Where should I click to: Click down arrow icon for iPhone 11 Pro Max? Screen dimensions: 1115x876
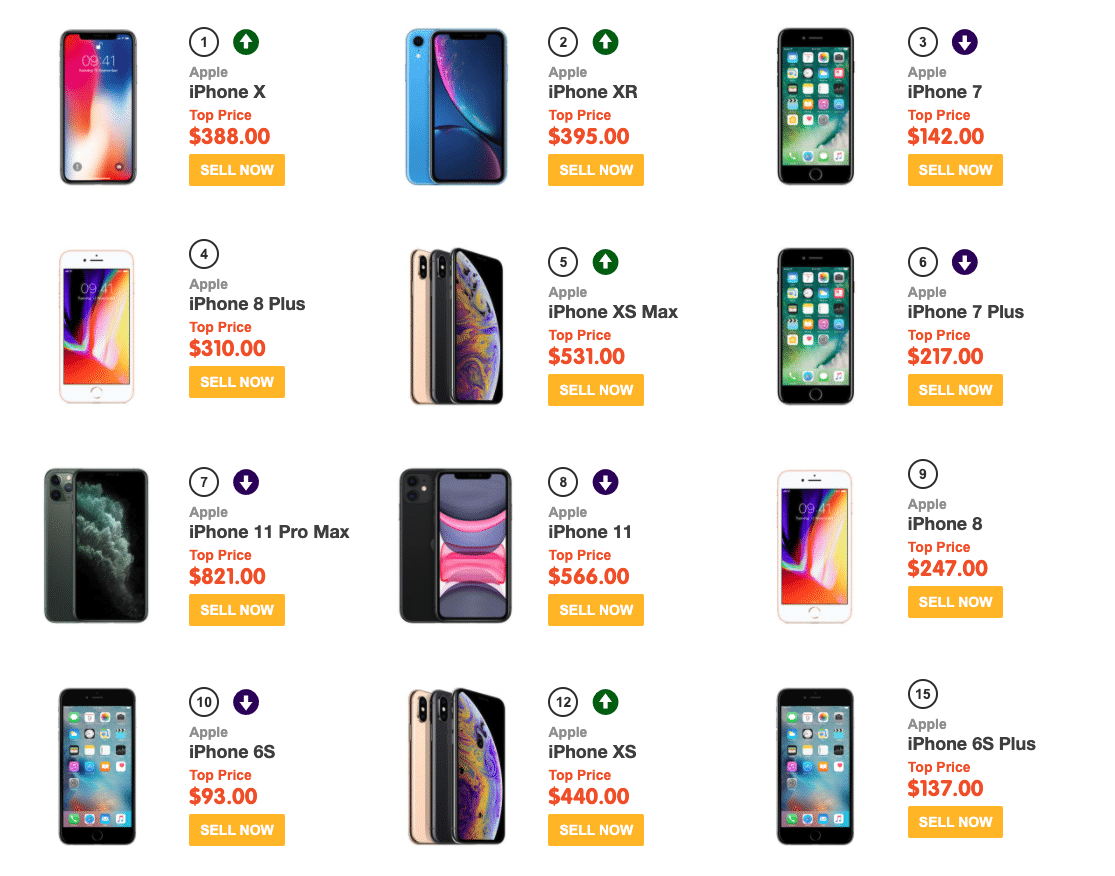click(x=246, y=482)
